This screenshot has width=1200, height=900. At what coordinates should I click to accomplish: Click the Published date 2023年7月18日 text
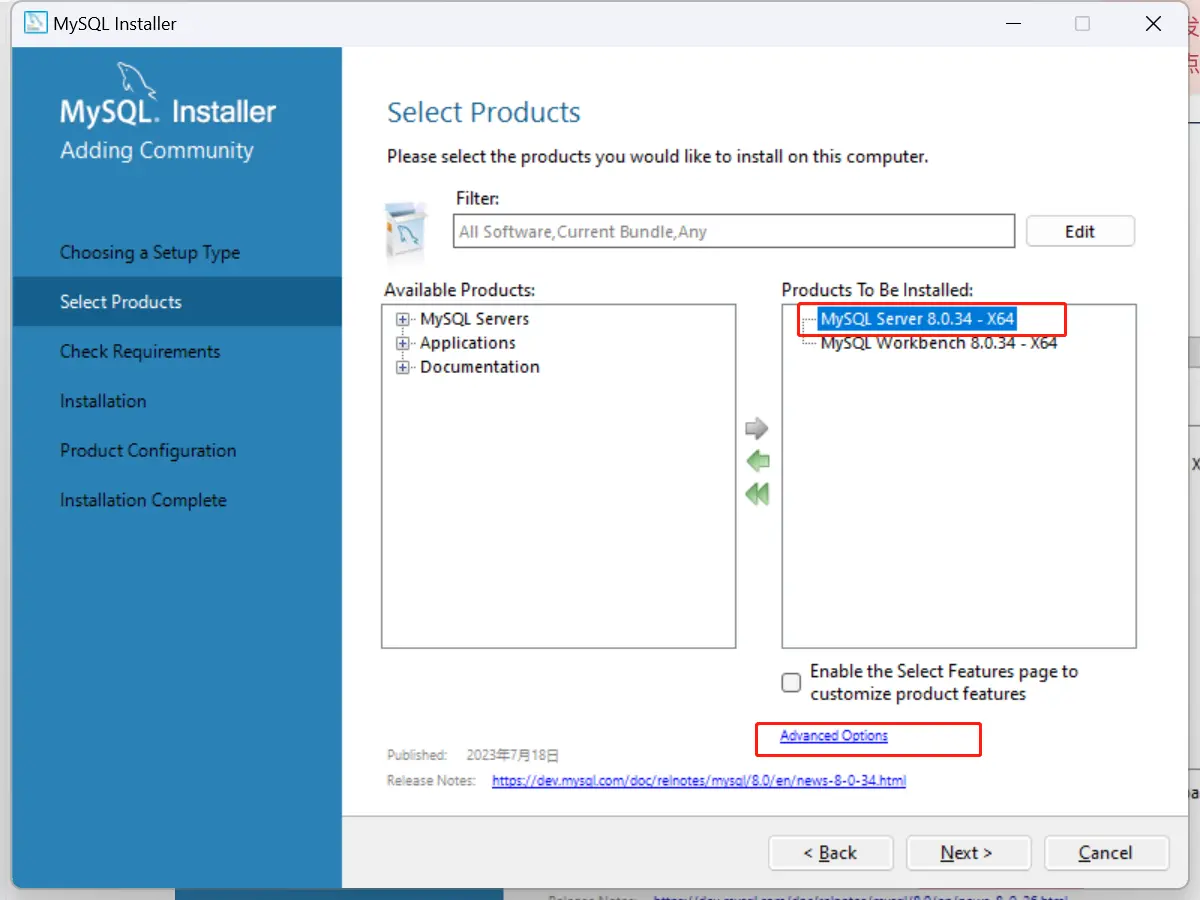tap(513, 755)
